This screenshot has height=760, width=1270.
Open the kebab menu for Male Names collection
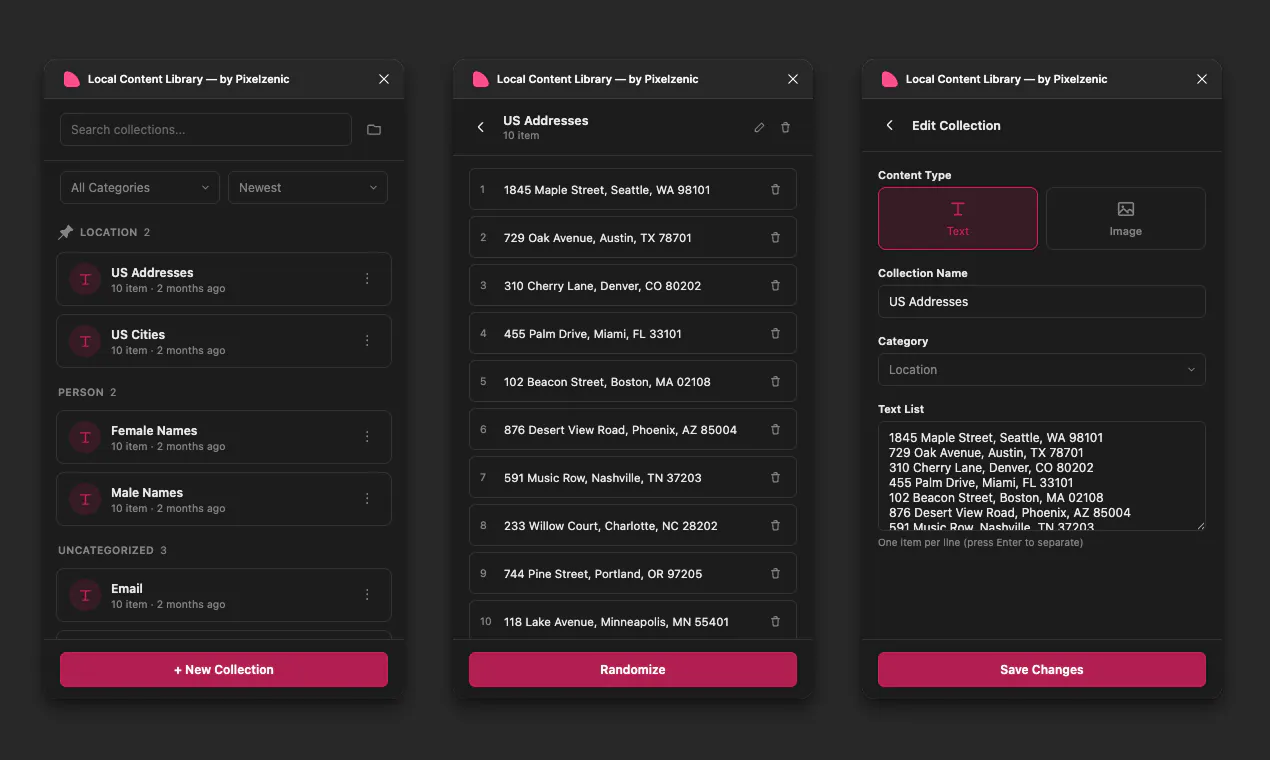[367, 499]
